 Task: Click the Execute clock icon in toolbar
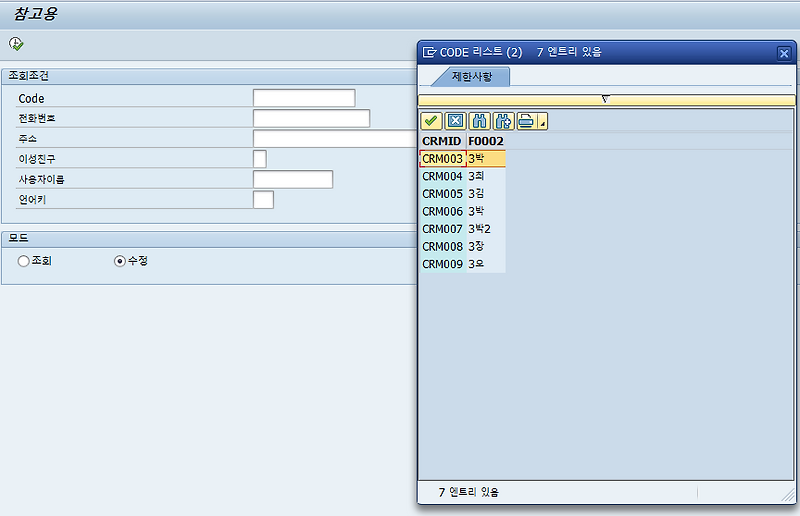(x=16, y=44)
